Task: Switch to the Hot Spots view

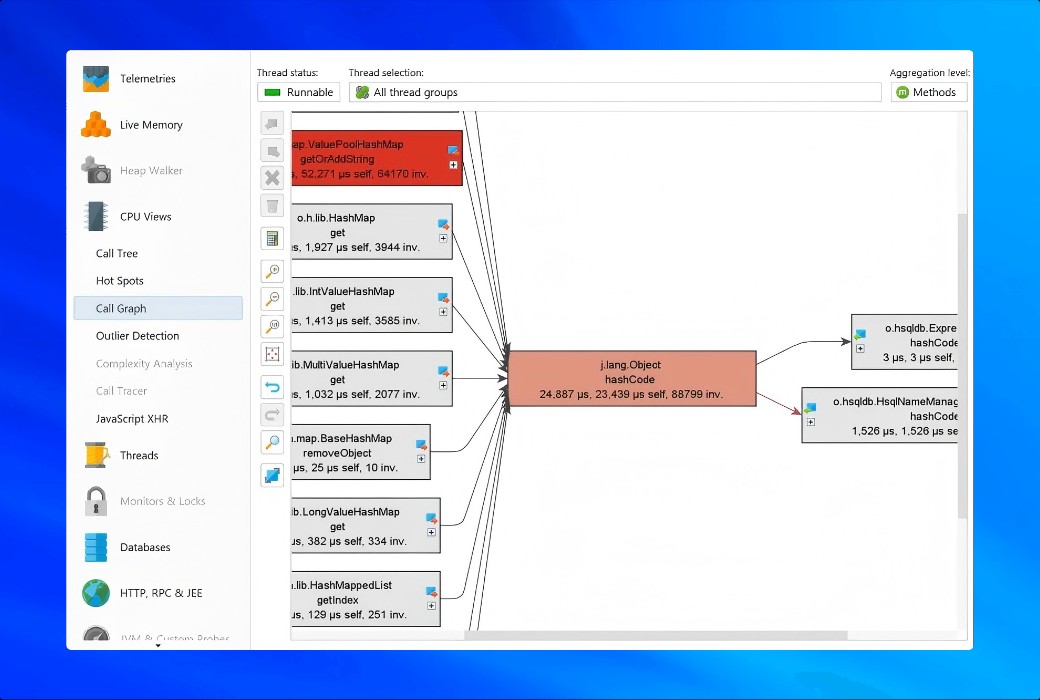Action: coord(119,281)
